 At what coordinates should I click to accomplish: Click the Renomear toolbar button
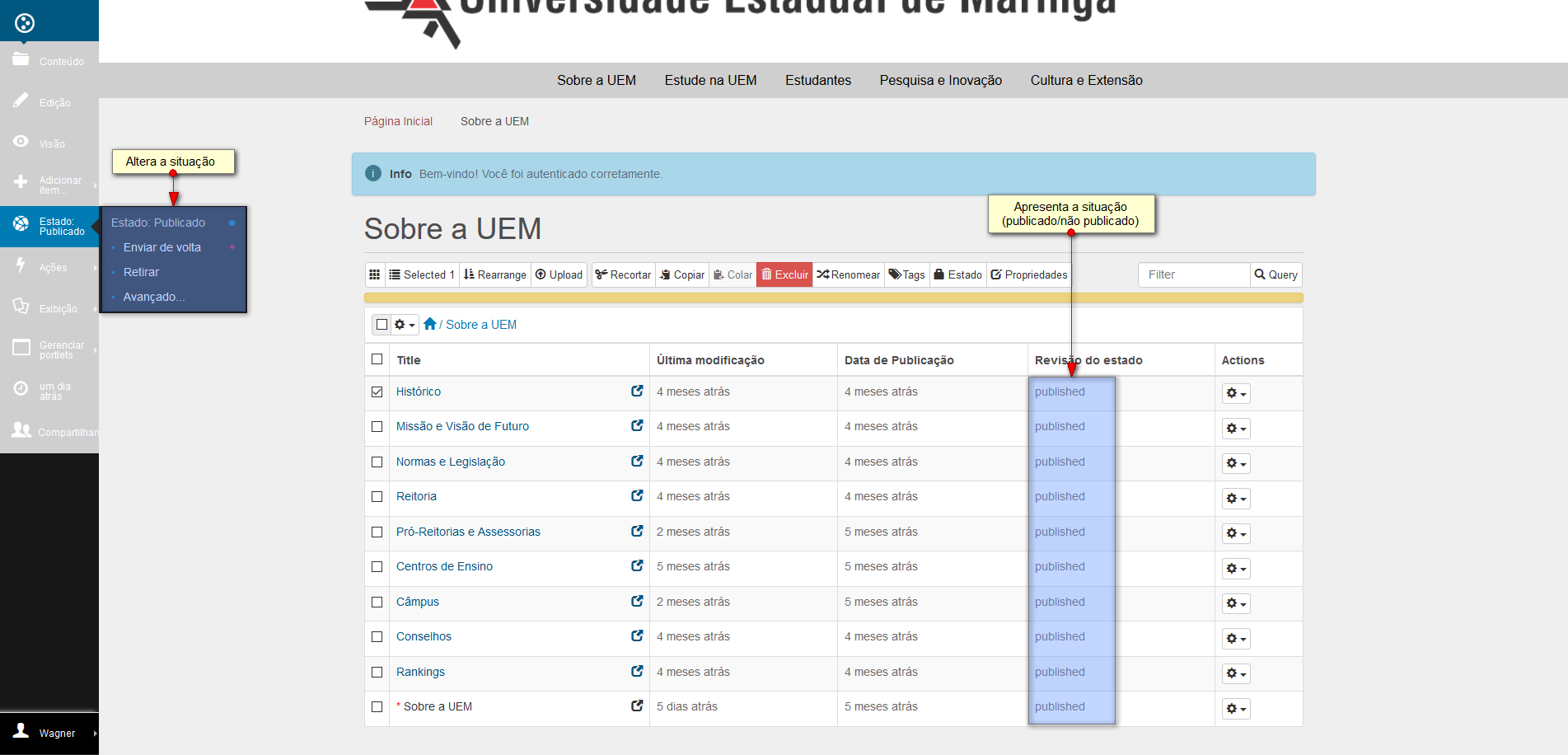[x=849, y=274]
